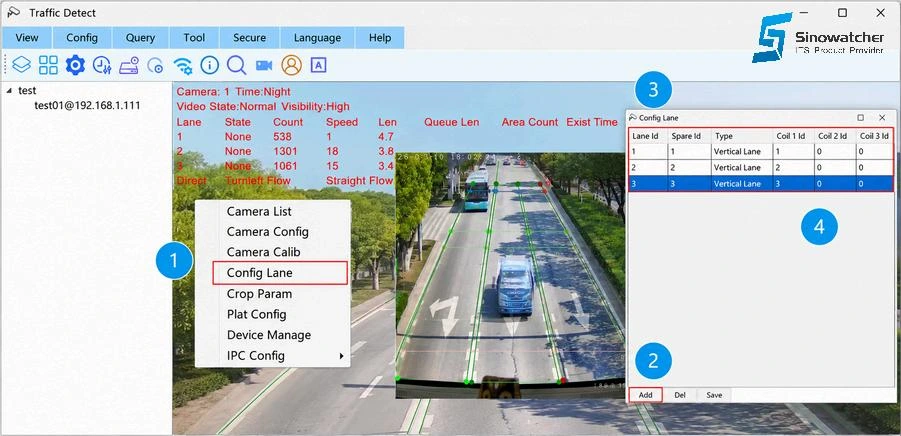Viewport: 901px width, 436px height.
Task: Open the Help menu
Action: (380, 38)
